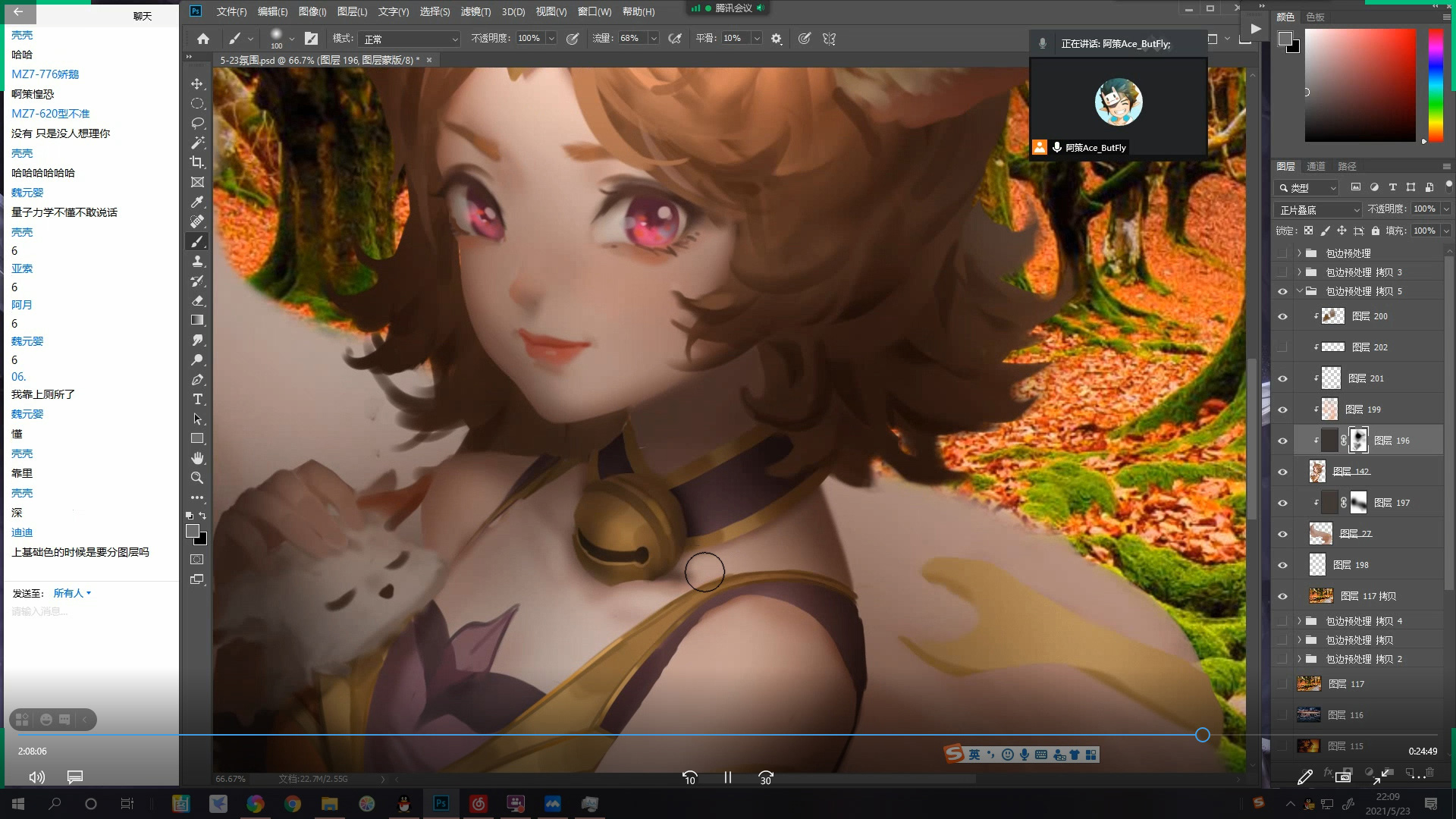Click the video progress bar handle
Viewport: 1456px width, 819px height.
(x=1202, y=735)
